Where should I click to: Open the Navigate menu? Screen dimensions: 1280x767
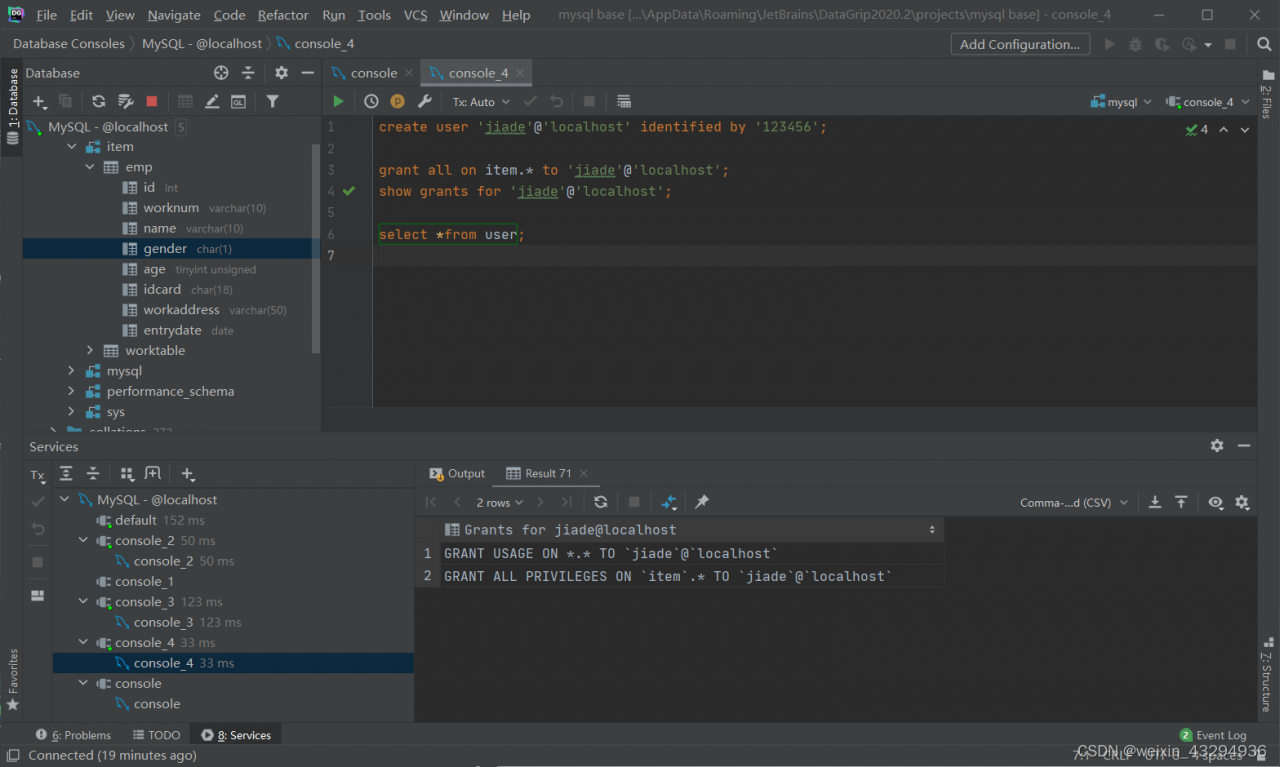tap(174, 15)
